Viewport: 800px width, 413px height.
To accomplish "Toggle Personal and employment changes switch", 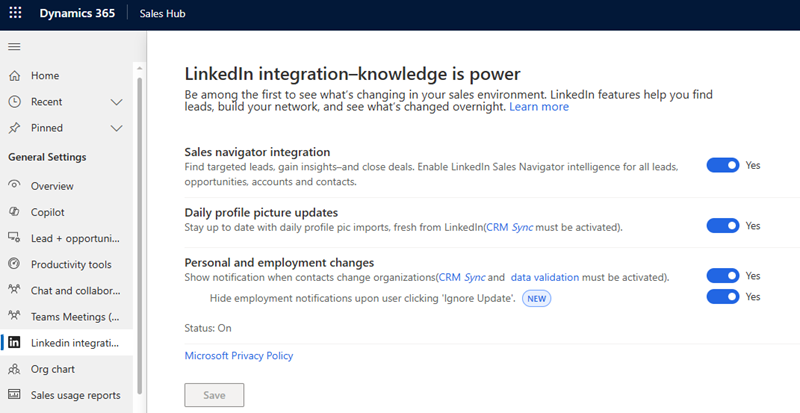I will pos(722,276).
